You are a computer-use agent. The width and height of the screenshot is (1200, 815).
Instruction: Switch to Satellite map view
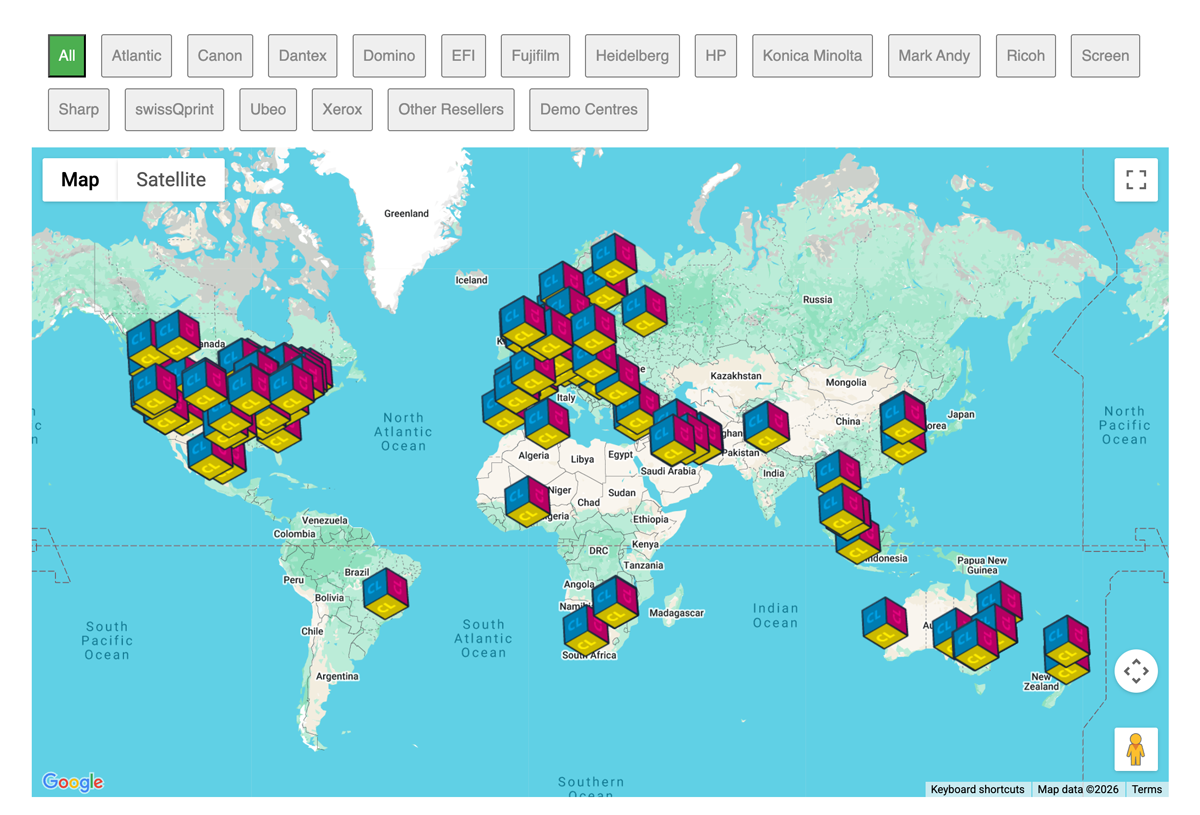click(171, 180)
